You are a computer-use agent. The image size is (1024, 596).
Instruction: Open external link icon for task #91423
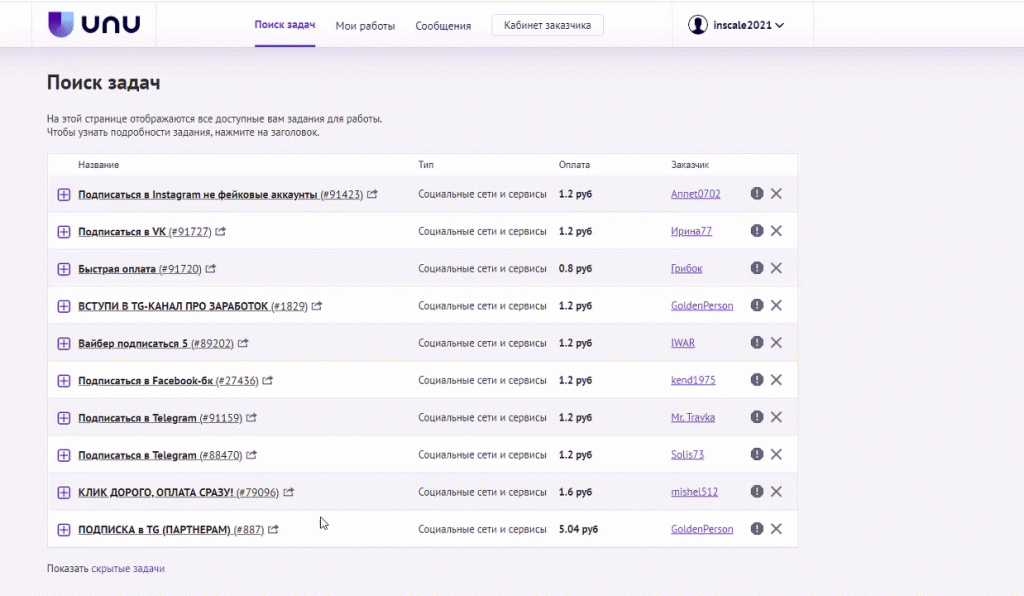click(372, 194)
